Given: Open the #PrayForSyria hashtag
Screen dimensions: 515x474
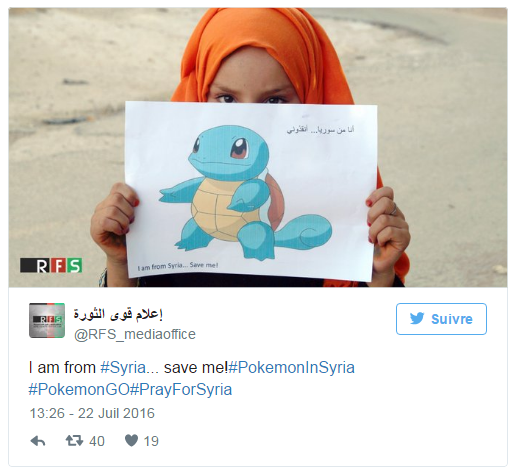Looking at the screenshot, I should (181, 389).
